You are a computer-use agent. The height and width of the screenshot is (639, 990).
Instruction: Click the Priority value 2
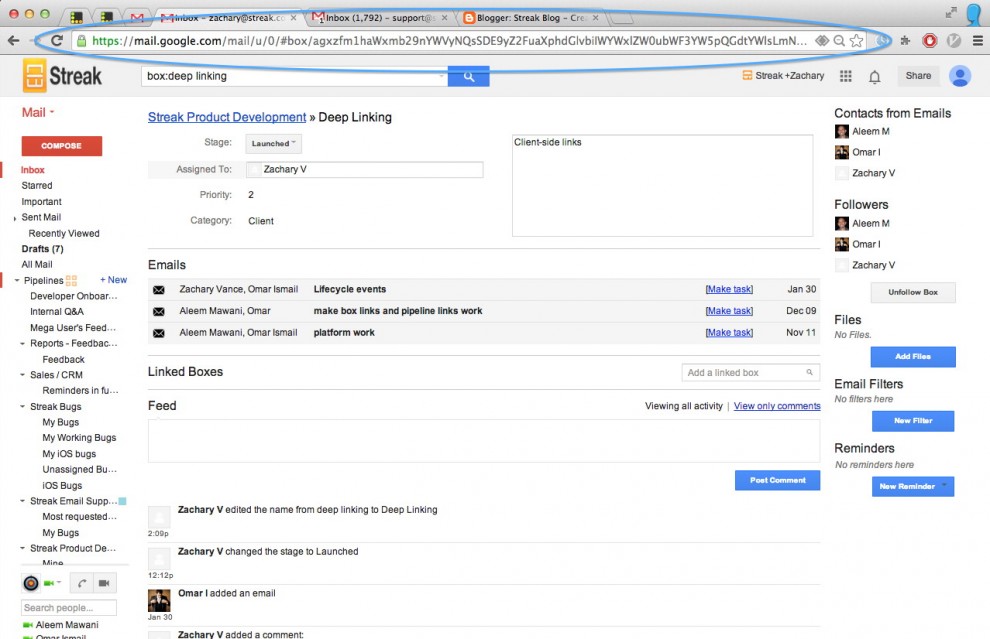pyautogui.click(x=251, y=195)
